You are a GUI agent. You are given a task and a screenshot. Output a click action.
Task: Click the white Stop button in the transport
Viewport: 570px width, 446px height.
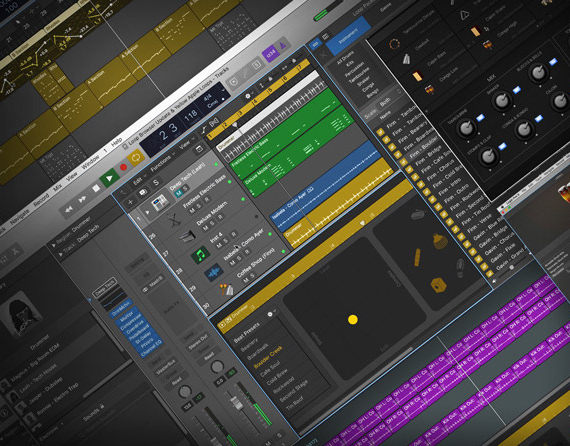click(x=96, y=189)
